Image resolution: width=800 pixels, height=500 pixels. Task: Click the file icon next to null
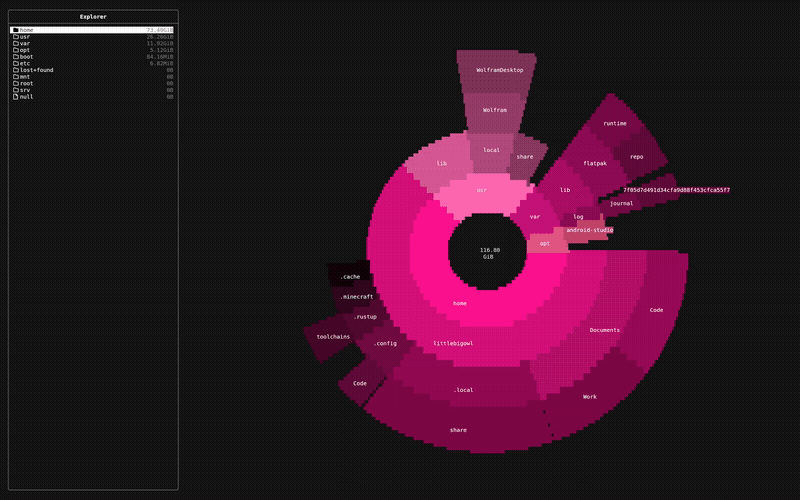pyautogui.click(x=15, y=97)
